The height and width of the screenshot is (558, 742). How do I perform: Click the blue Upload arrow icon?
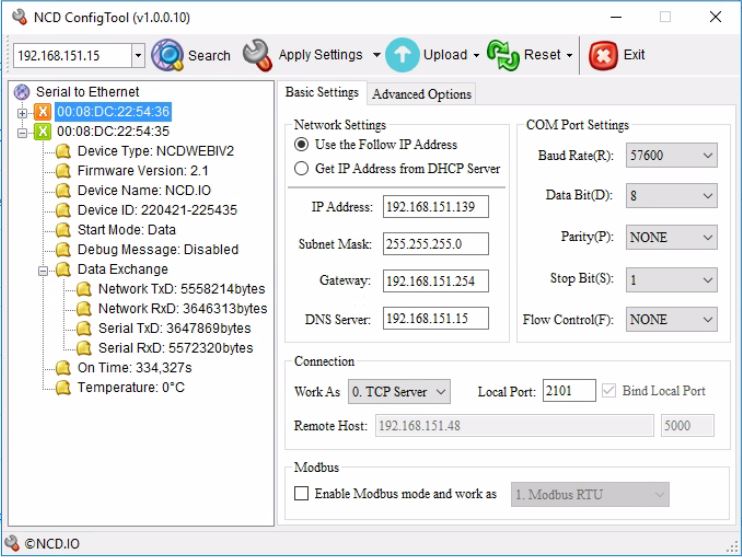click(402, 55)
